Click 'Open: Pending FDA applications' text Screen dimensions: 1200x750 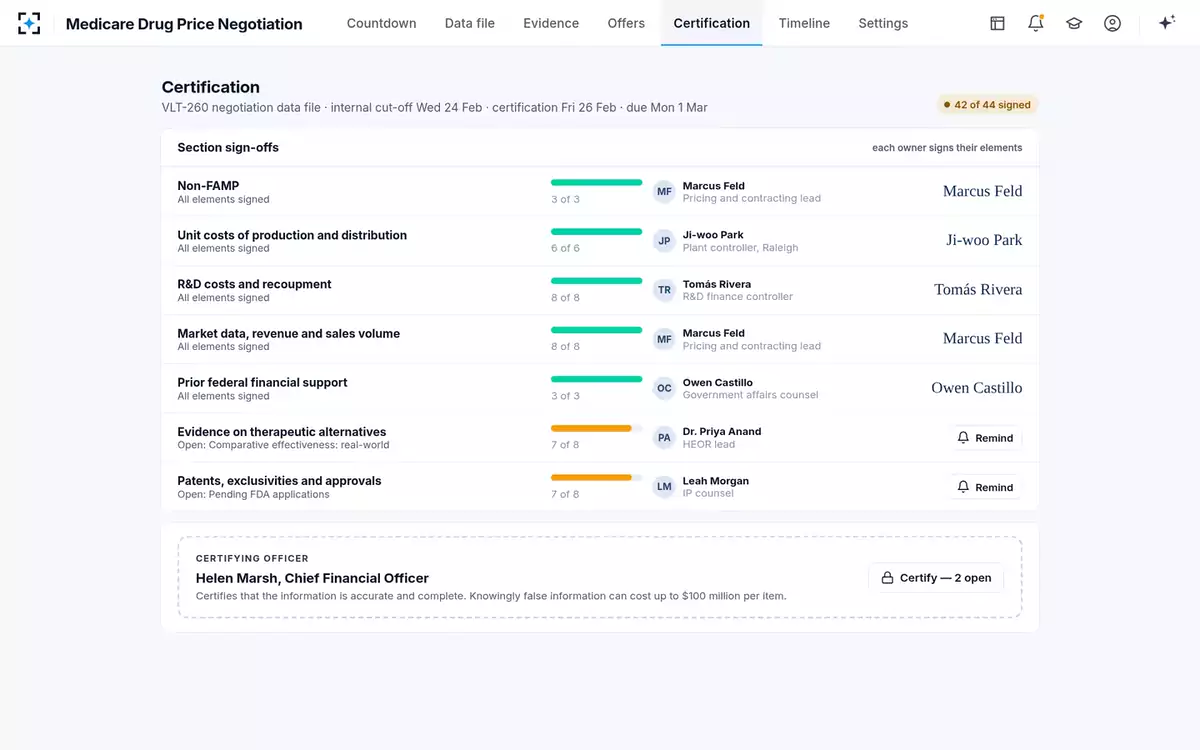pos(253,494)
